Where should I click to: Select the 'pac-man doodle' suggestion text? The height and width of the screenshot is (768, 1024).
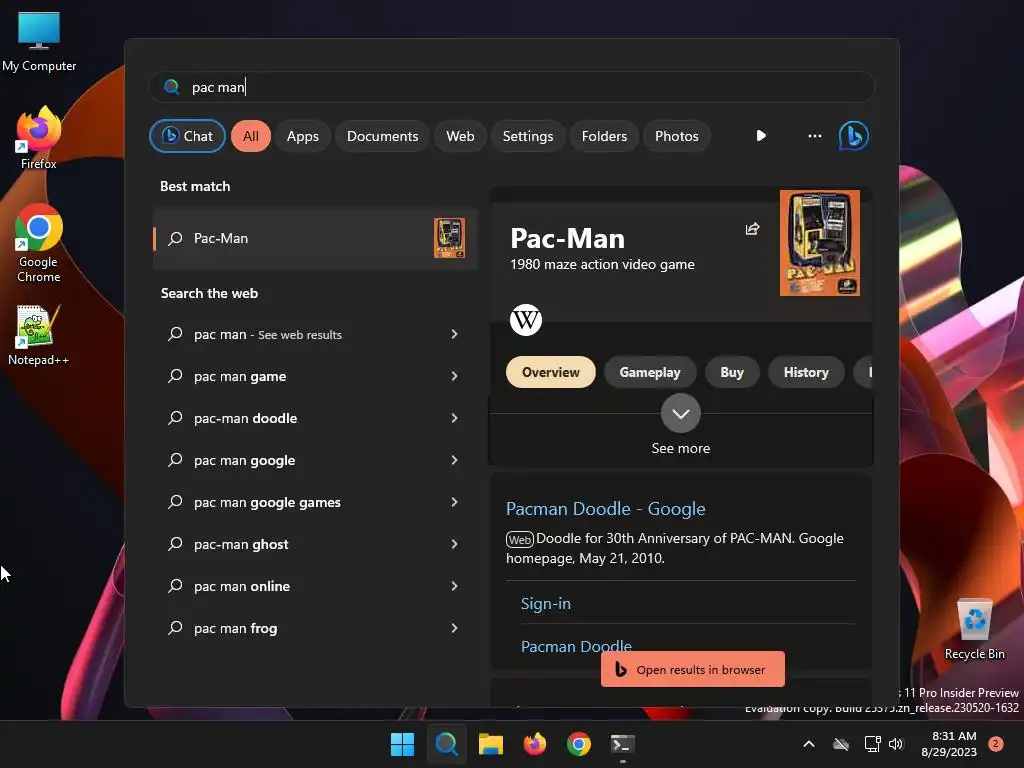(x=246, y=419)
